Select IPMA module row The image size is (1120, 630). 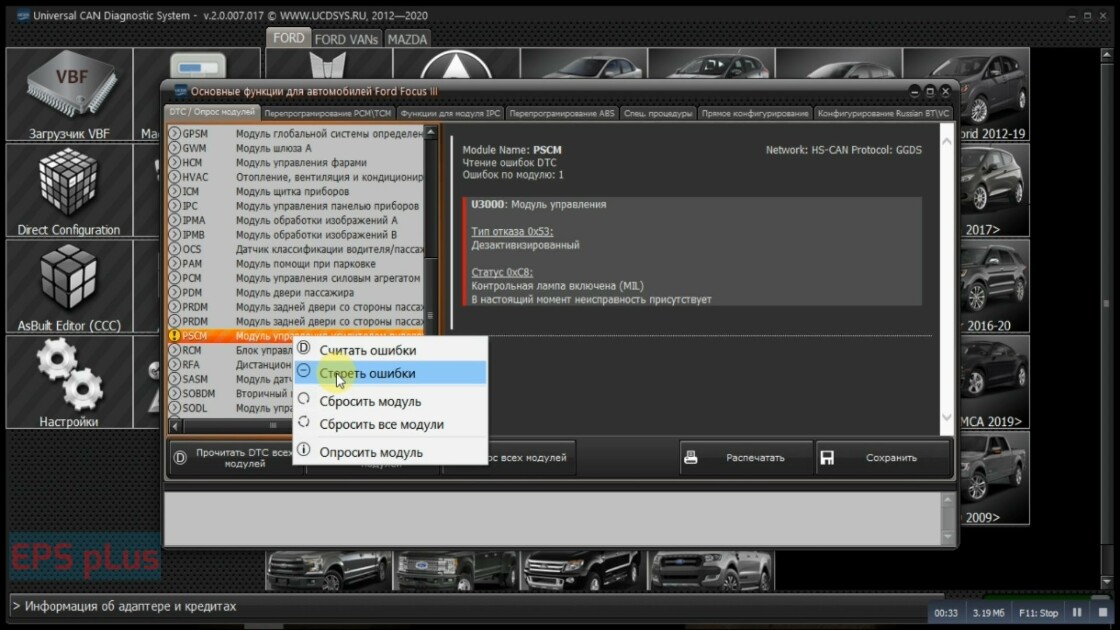(x=296, y=220)
